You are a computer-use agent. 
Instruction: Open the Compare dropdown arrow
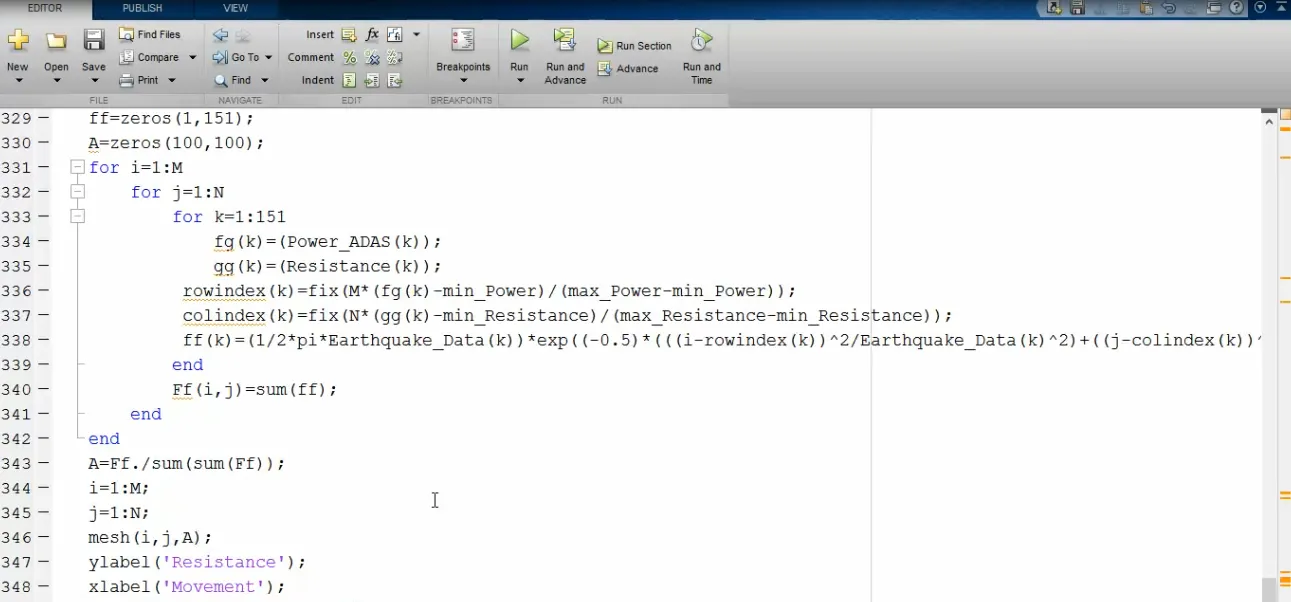[x=192, y=58]
